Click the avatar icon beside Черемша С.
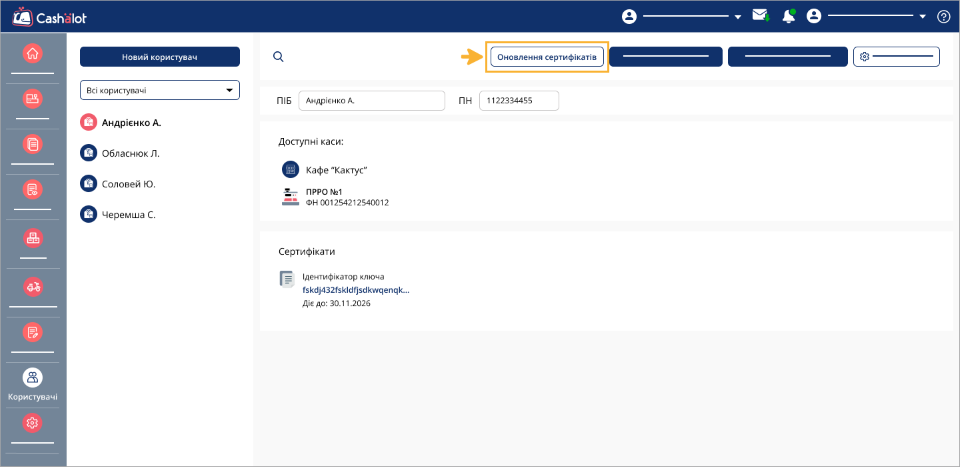Screen dimensions: 960x467 click(88, 214)
